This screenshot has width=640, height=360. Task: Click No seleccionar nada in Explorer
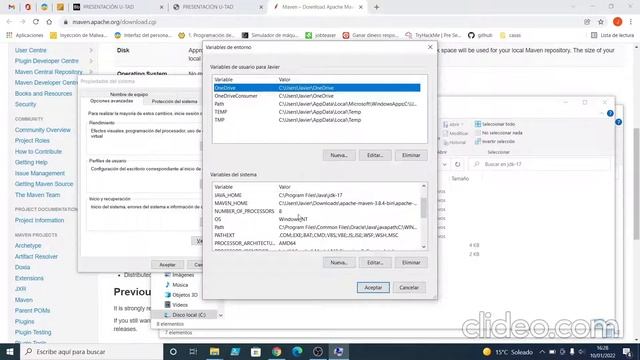pos(498,133)
